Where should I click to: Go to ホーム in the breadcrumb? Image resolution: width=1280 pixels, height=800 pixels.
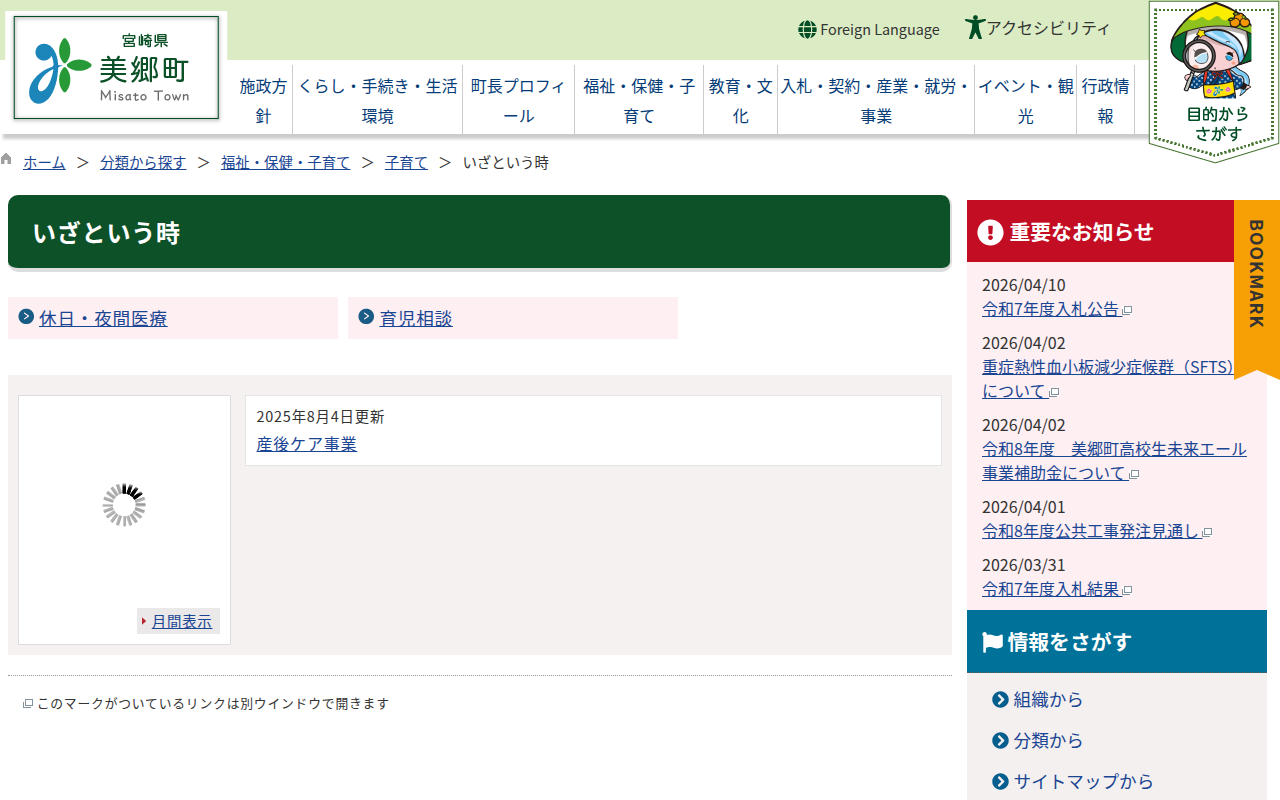[44, 162]
